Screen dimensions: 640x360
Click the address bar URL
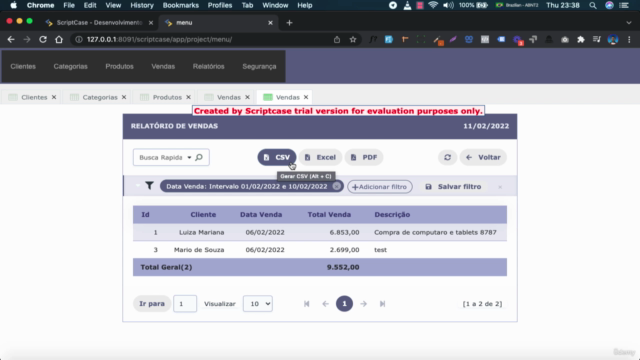click(x=159, y=40)
